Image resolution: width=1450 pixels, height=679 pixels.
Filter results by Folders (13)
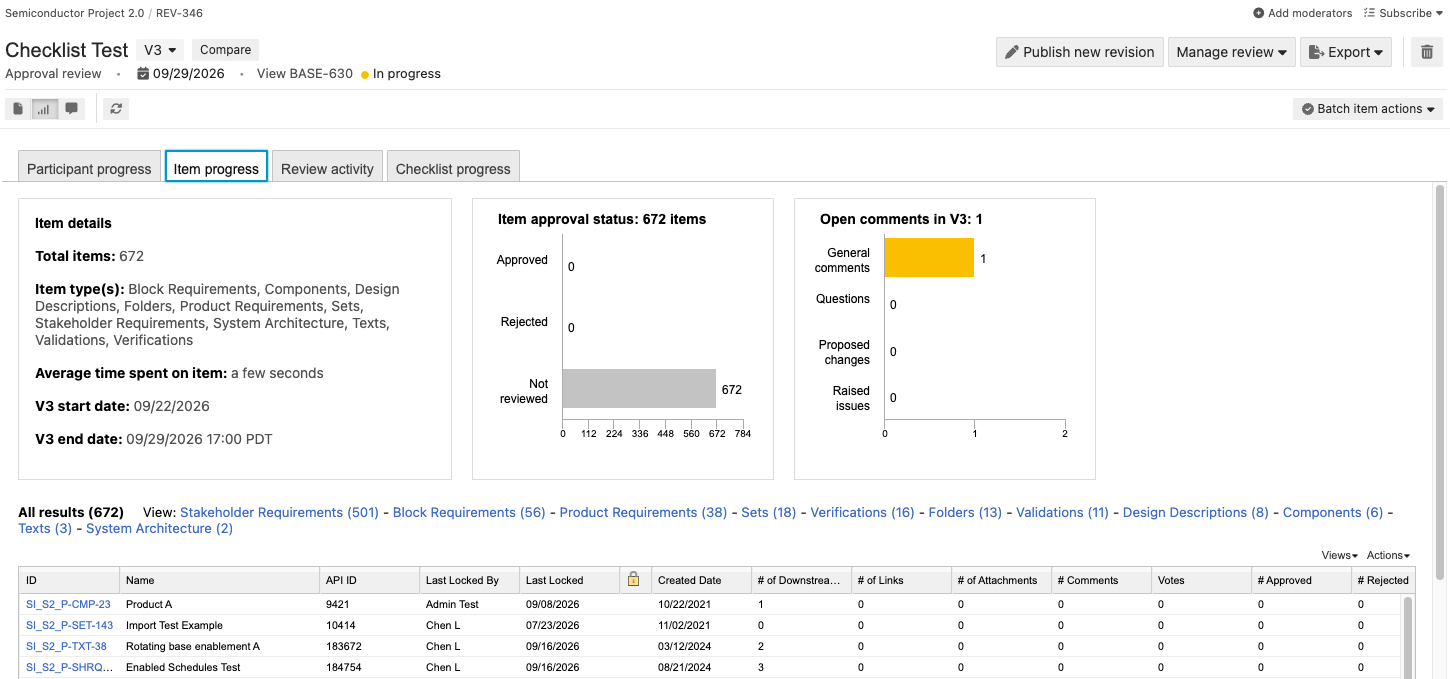965,512
